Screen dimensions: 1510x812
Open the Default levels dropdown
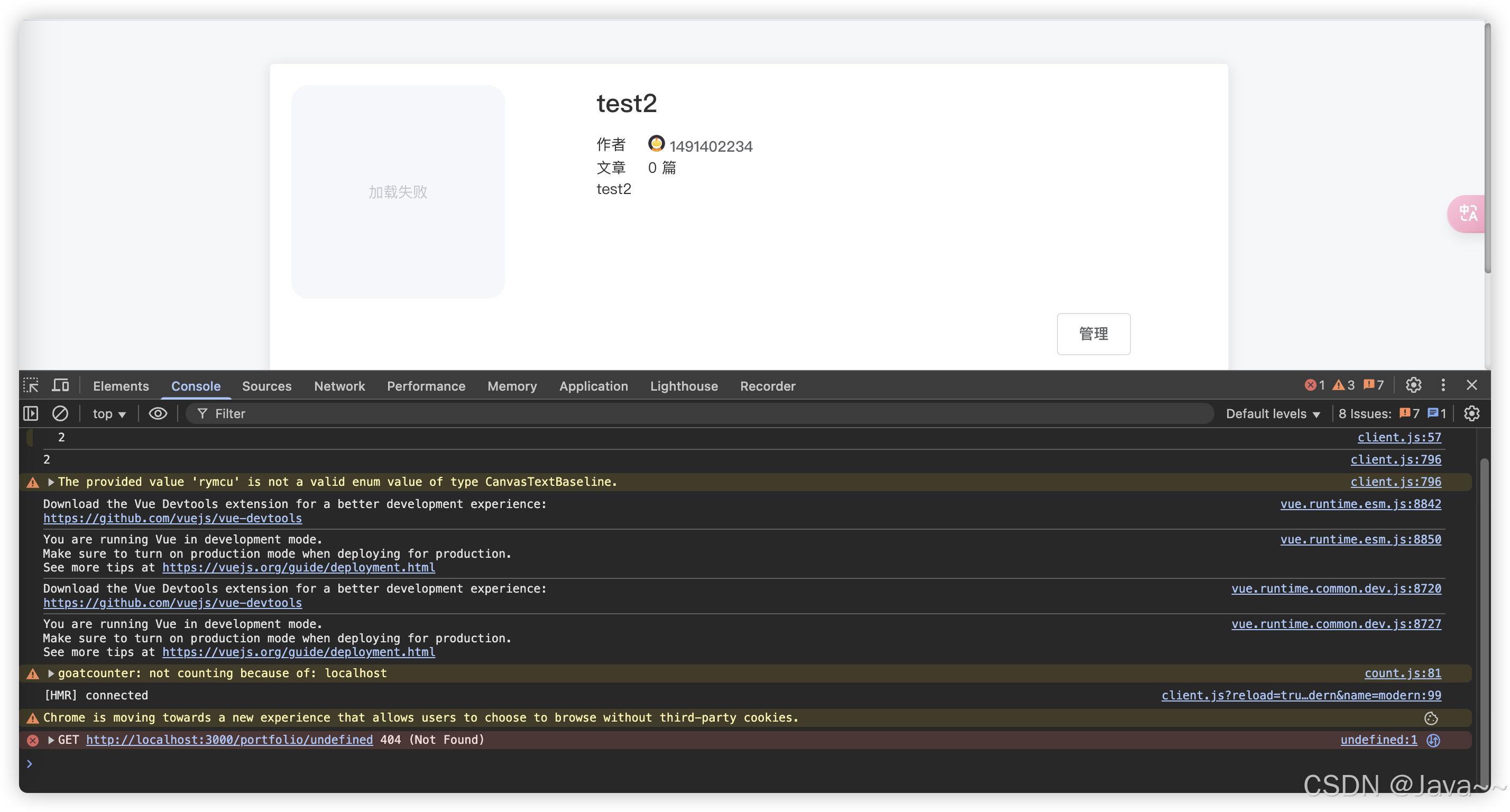(1273, 414)
